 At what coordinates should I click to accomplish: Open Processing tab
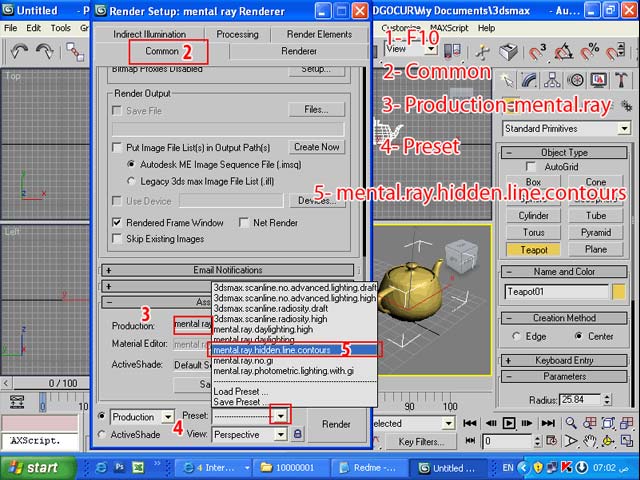(x=237, y=34)
